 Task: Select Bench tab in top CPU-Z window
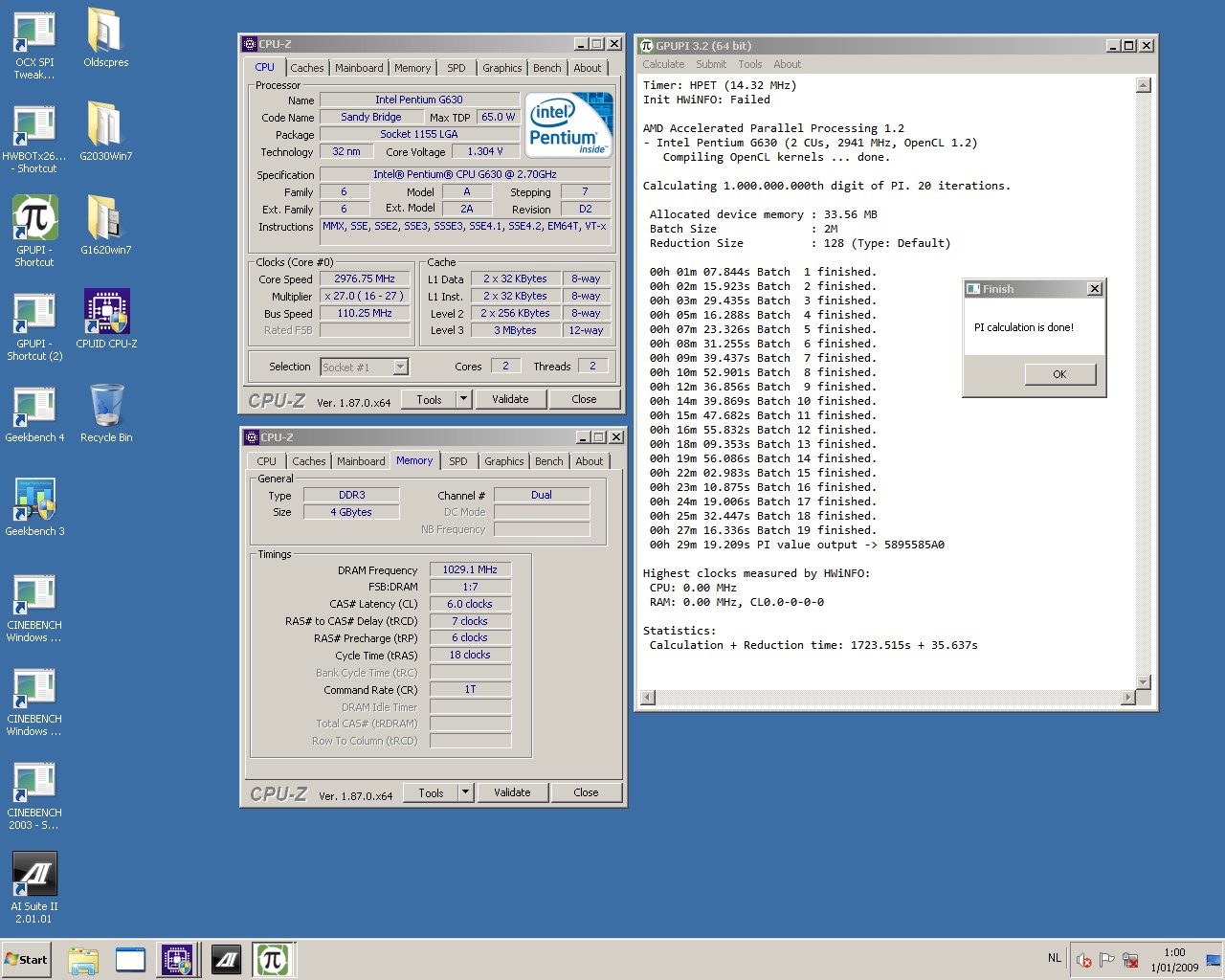click(x=547, y=68)
